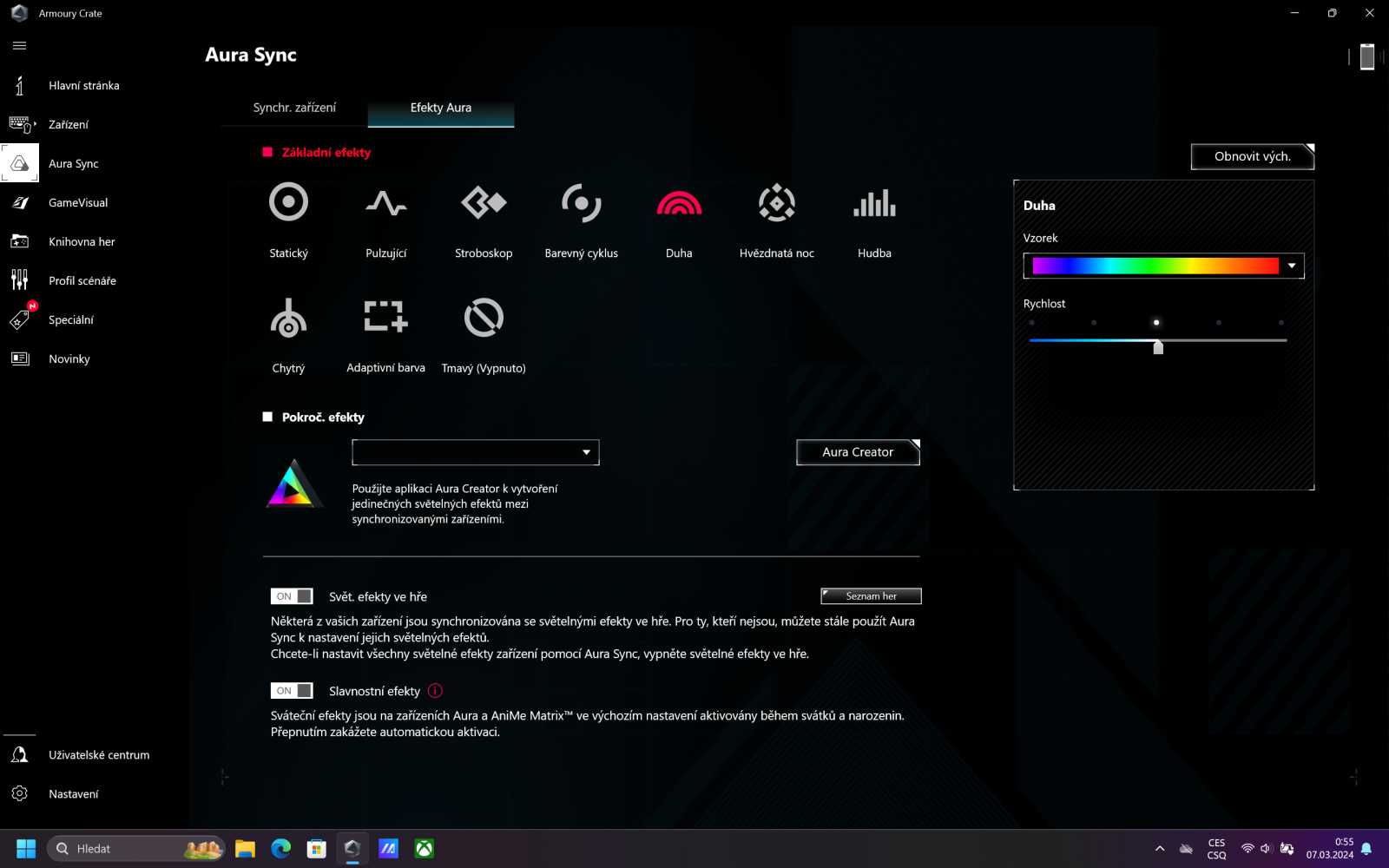Open Profil scénáře section
This screenshot has height=868, width=1389.
[82, 280]
